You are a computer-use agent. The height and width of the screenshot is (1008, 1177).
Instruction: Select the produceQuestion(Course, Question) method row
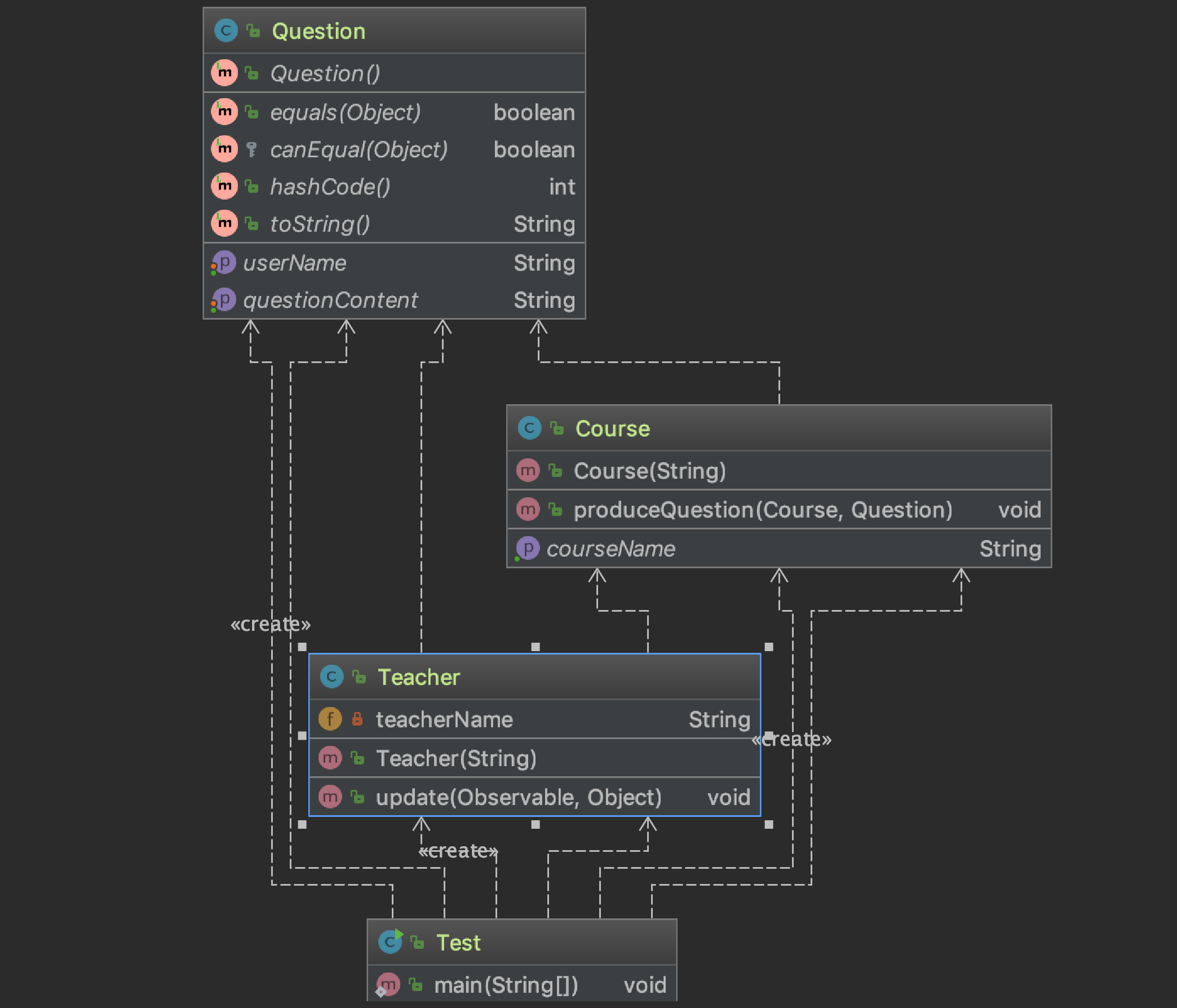pyautogui.click(x=762, y=510)
